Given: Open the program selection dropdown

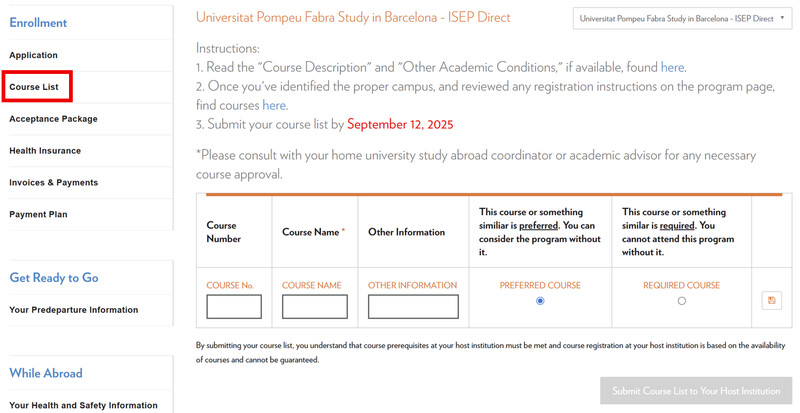Looking at the screenshot, I should [682, 19].
